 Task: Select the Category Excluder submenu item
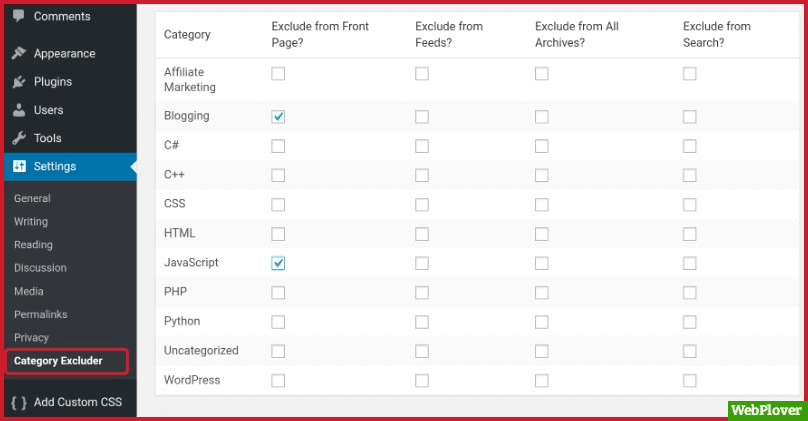[58, 360]
